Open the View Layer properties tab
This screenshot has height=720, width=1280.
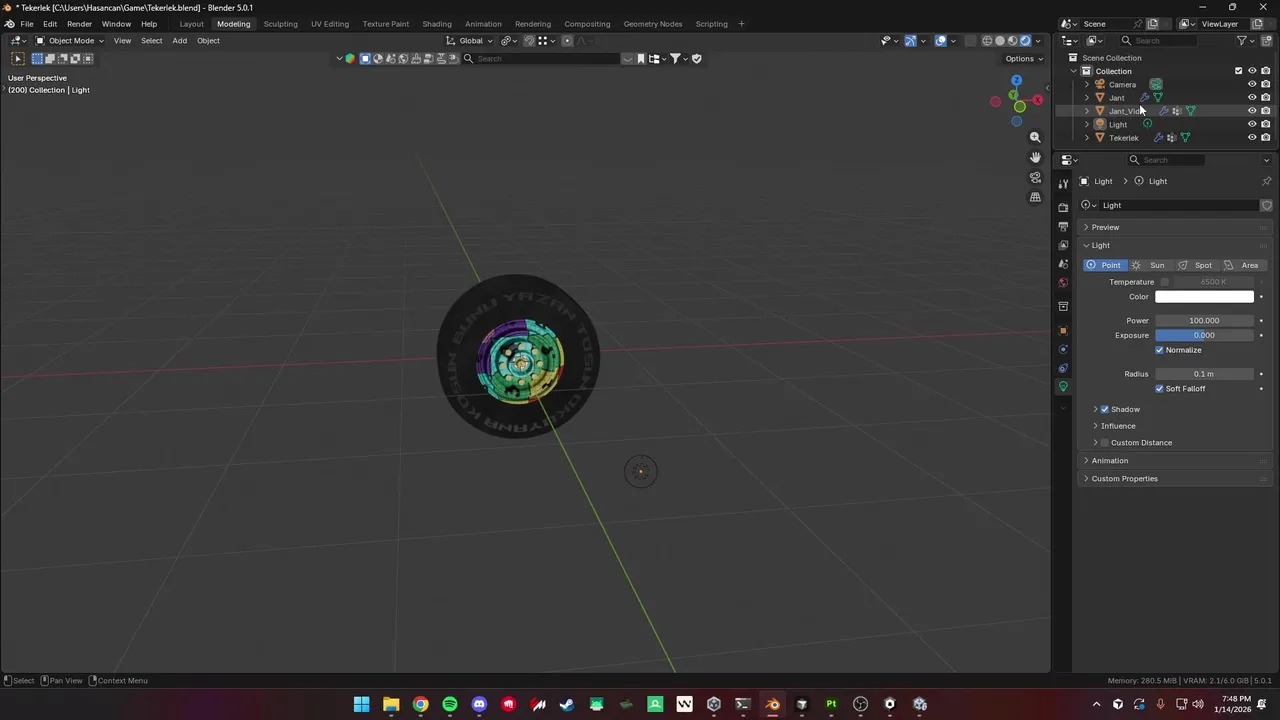pyautogui.click(x=1063, y=245)
